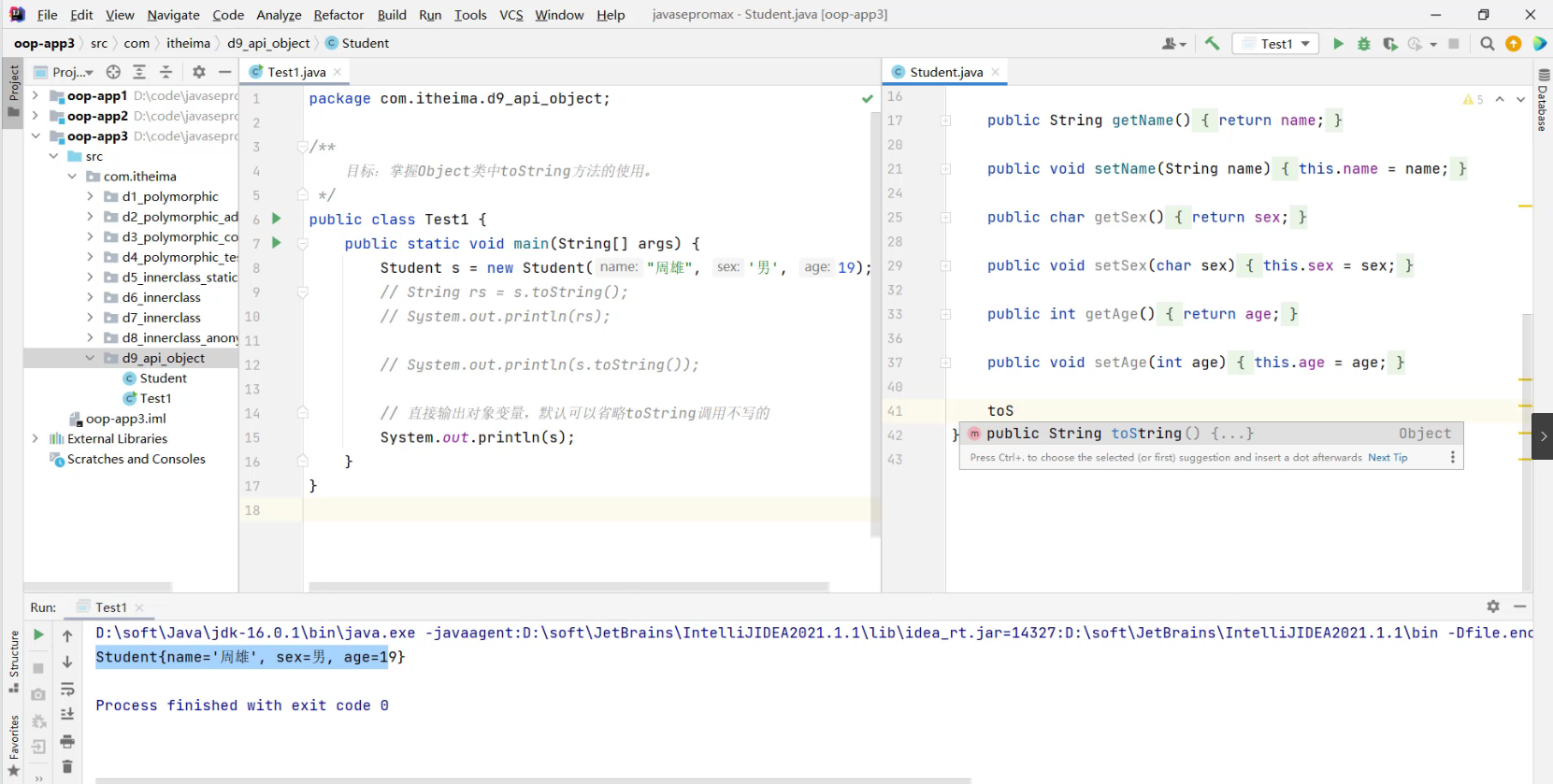Stop the running process in top toolbar

click(1454, 44)
